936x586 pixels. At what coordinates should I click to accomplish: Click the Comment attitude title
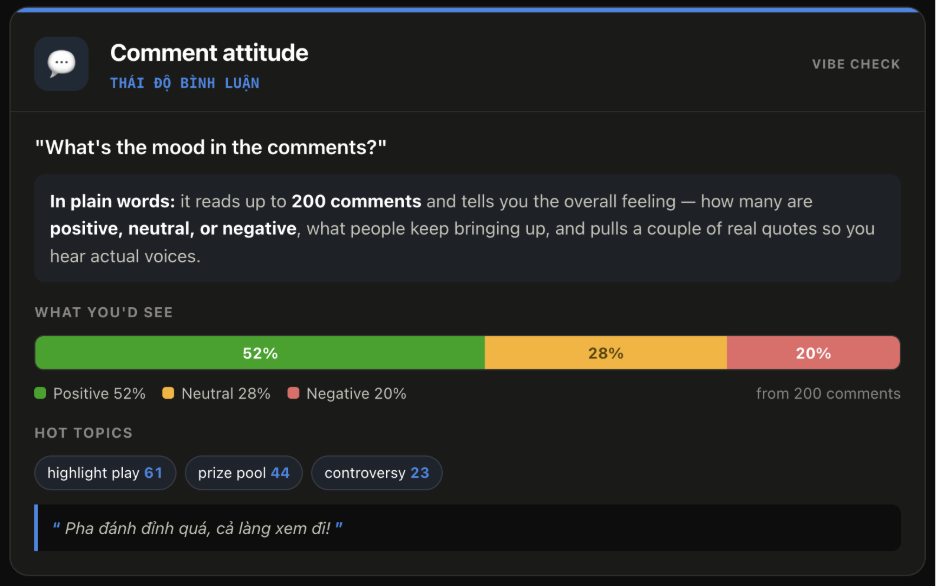point(209,53)
